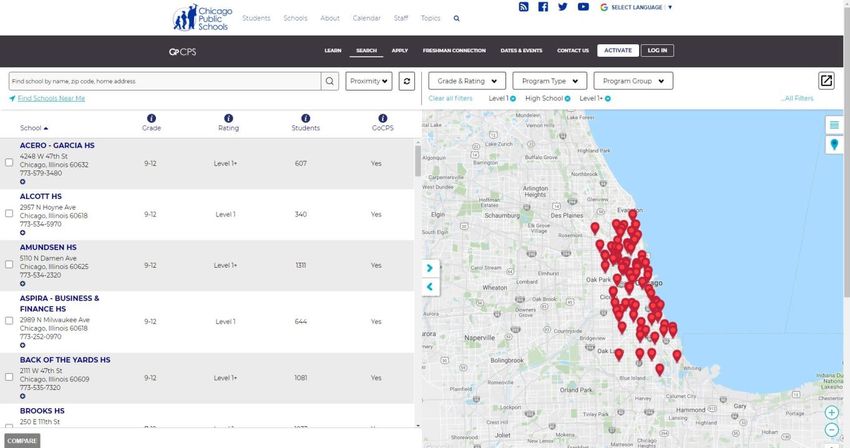The width and height of the screenshot is (850, 448).
Task: Open the RSS feed icon
Action: (524, 7)
